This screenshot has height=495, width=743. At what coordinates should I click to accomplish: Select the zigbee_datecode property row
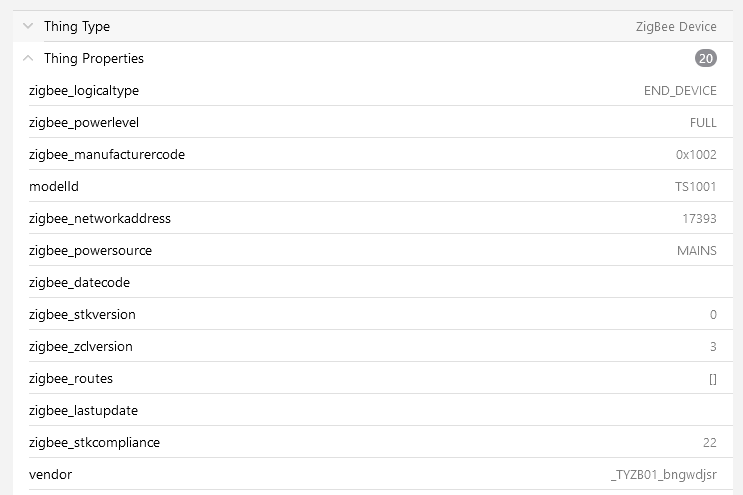point(371,282)
